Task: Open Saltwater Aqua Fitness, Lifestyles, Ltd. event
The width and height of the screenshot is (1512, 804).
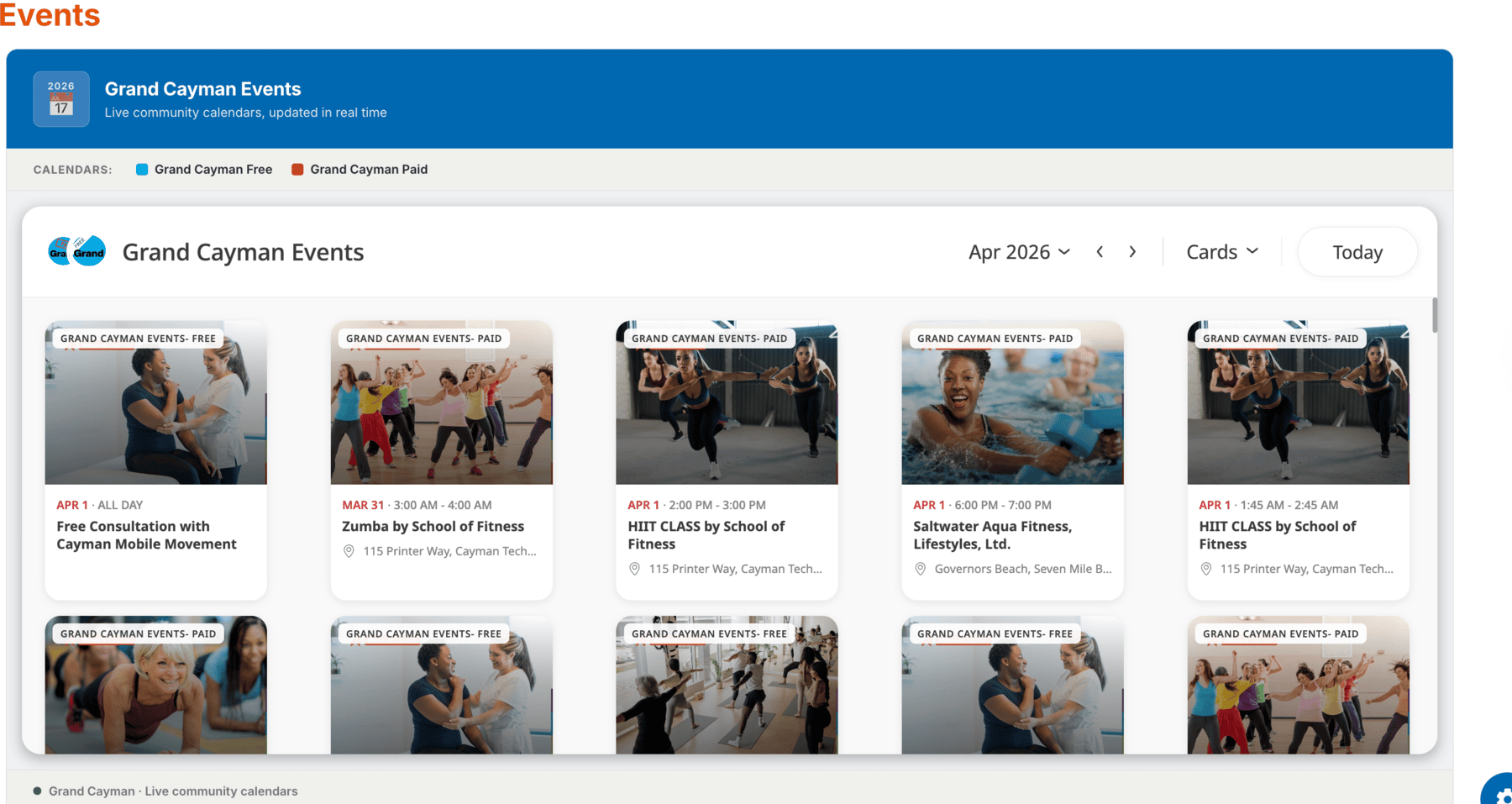Action: (992, 535)
